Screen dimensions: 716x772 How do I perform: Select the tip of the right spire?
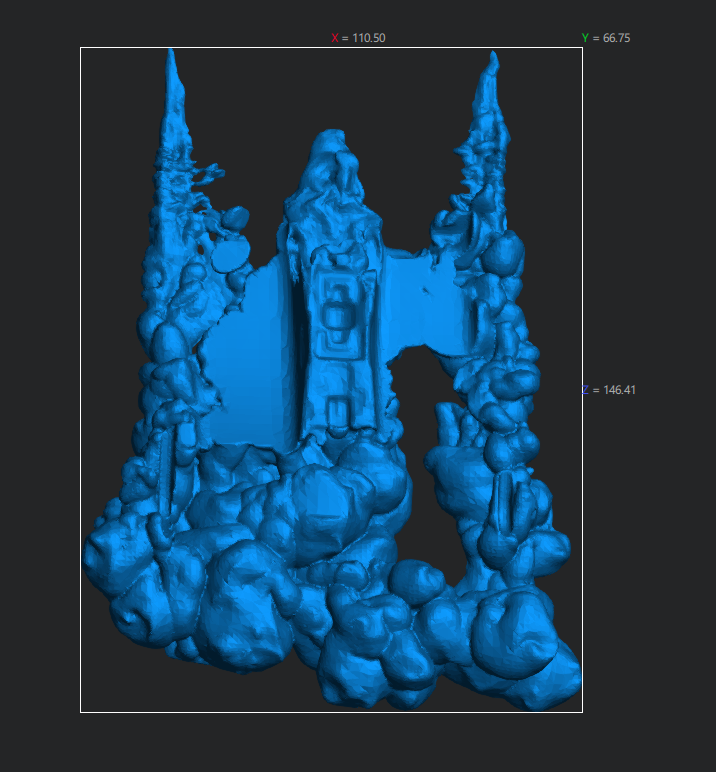point(492,59)
